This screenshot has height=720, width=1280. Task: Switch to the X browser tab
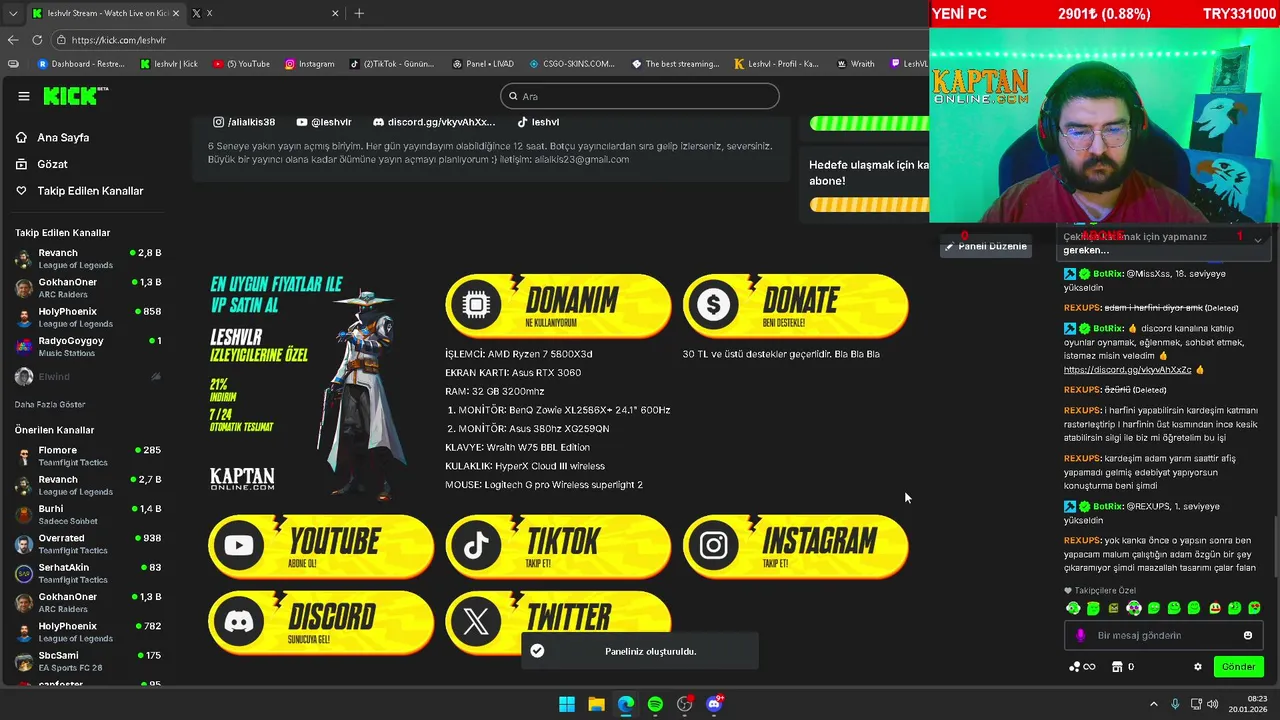pos(264,13)
